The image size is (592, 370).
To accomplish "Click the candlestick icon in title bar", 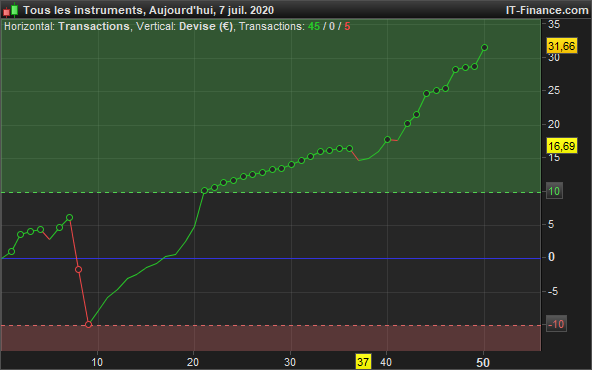I will (11, 10).
